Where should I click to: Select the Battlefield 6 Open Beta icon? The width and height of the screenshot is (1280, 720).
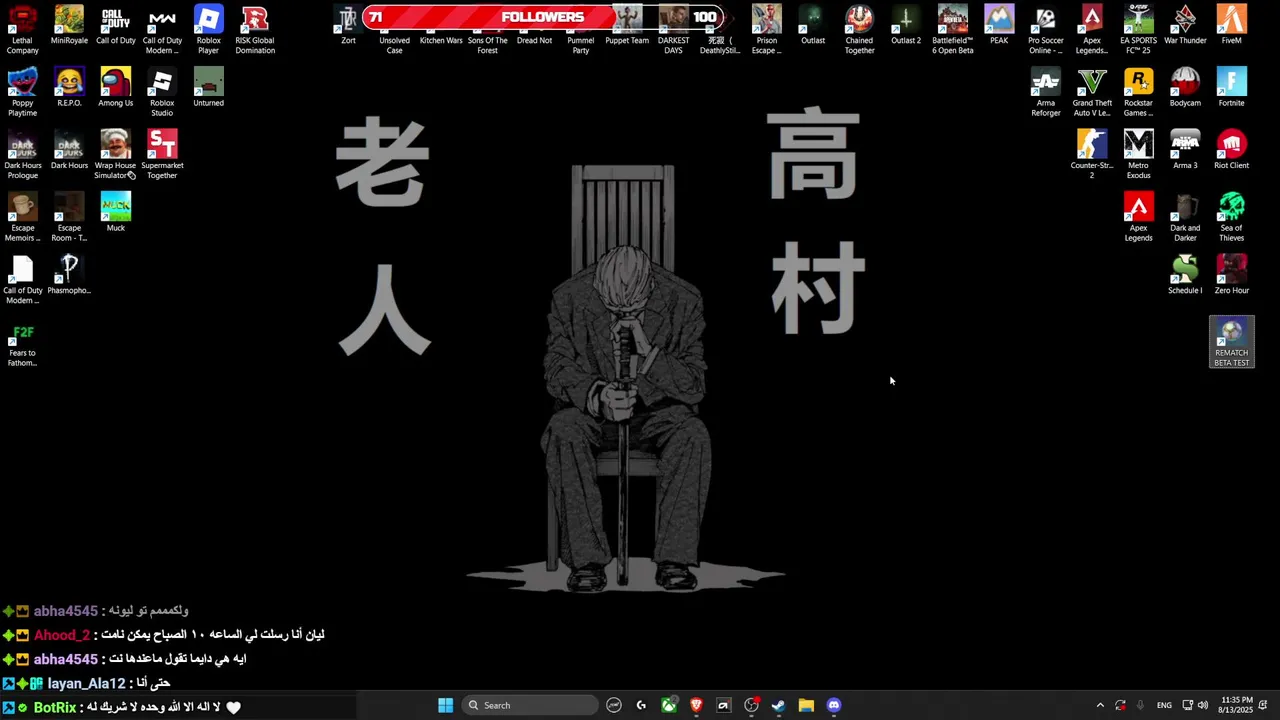tap(952, 30)
